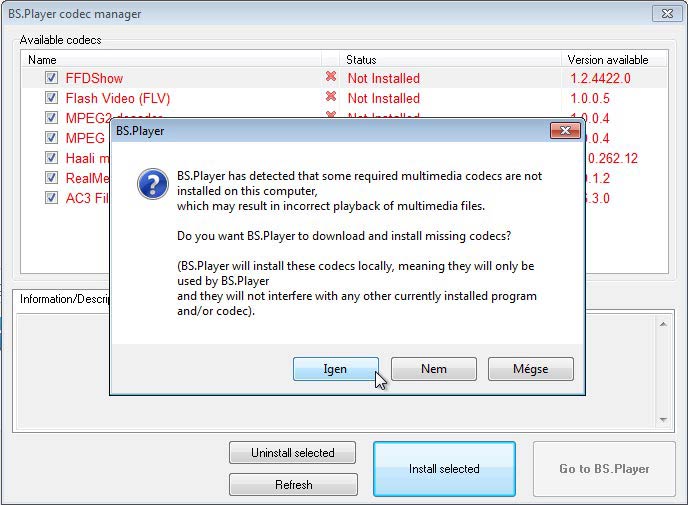Click FFDShow 'Not Installed' status text
Viewport: 688px width, 505px height.
pos(383,78)
